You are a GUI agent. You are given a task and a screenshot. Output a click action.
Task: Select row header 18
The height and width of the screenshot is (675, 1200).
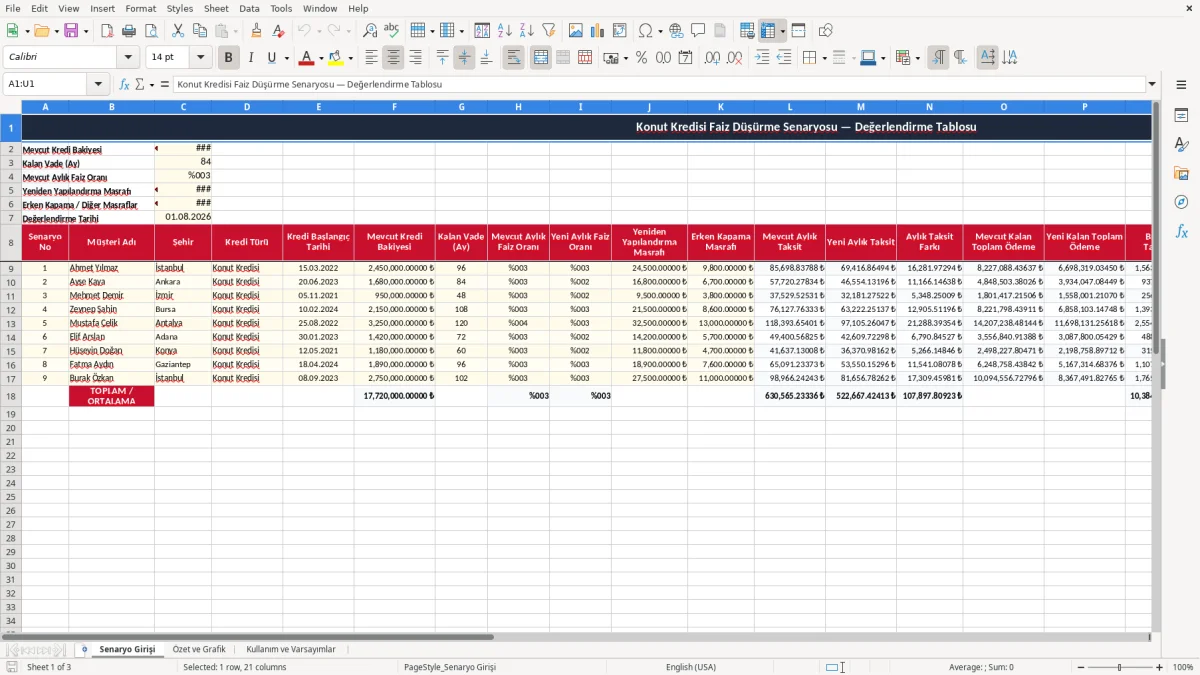point(10,396)
